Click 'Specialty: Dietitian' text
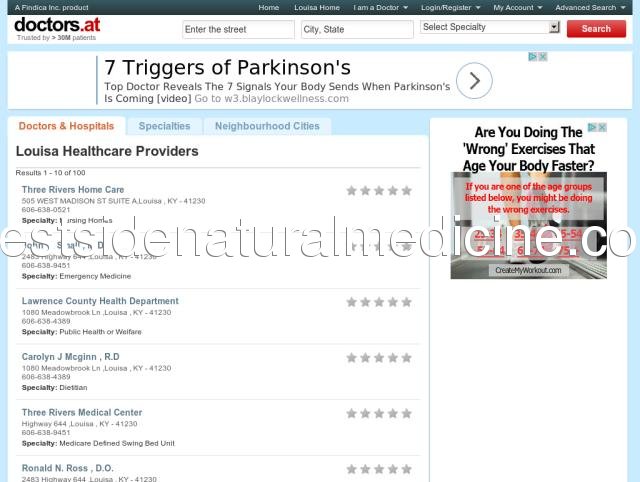The width and height of the screenshot is (640, 482). pyautogui.click(x=54, y=388)
